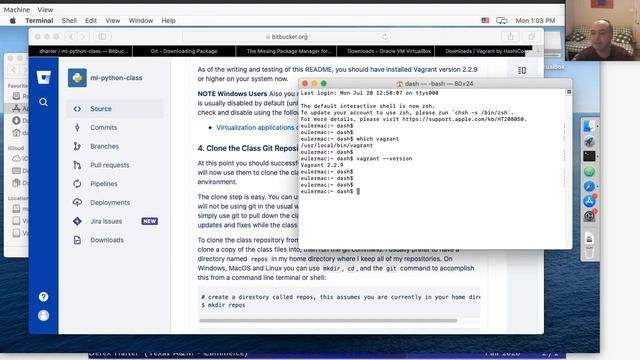Open the App Store icon in Dock
640x360 pixels.
pyautogui.click(x=589, y=201)
